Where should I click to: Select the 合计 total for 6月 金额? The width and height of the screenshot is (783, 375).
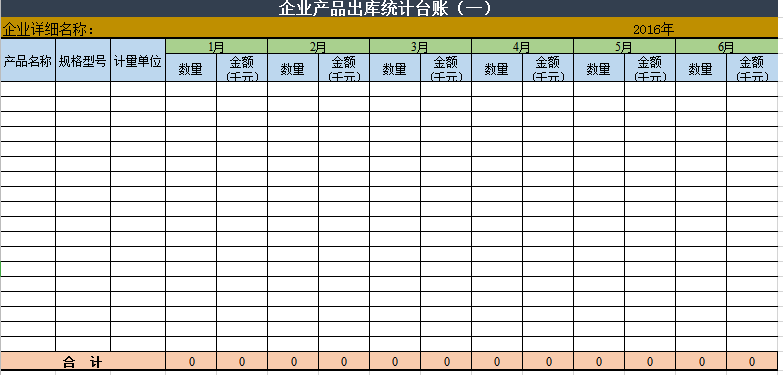(752, 362)
